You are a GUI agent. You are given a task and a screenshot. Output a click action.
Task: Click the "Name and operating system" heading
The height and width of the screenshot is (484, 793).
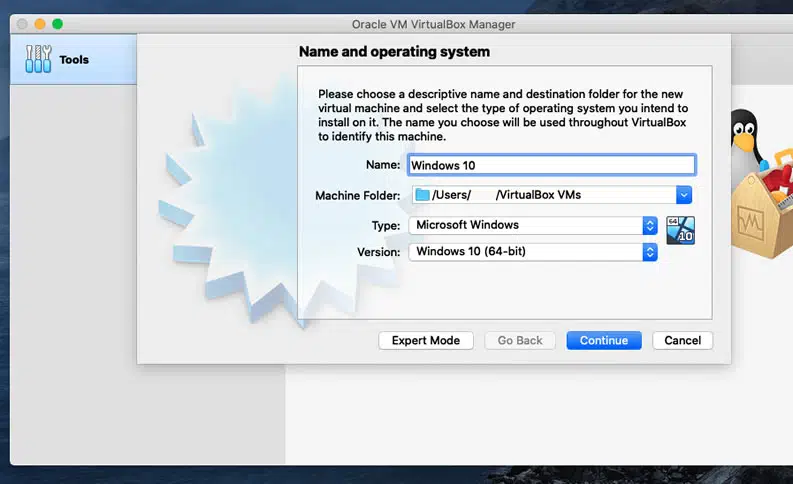tap(394, 52)
